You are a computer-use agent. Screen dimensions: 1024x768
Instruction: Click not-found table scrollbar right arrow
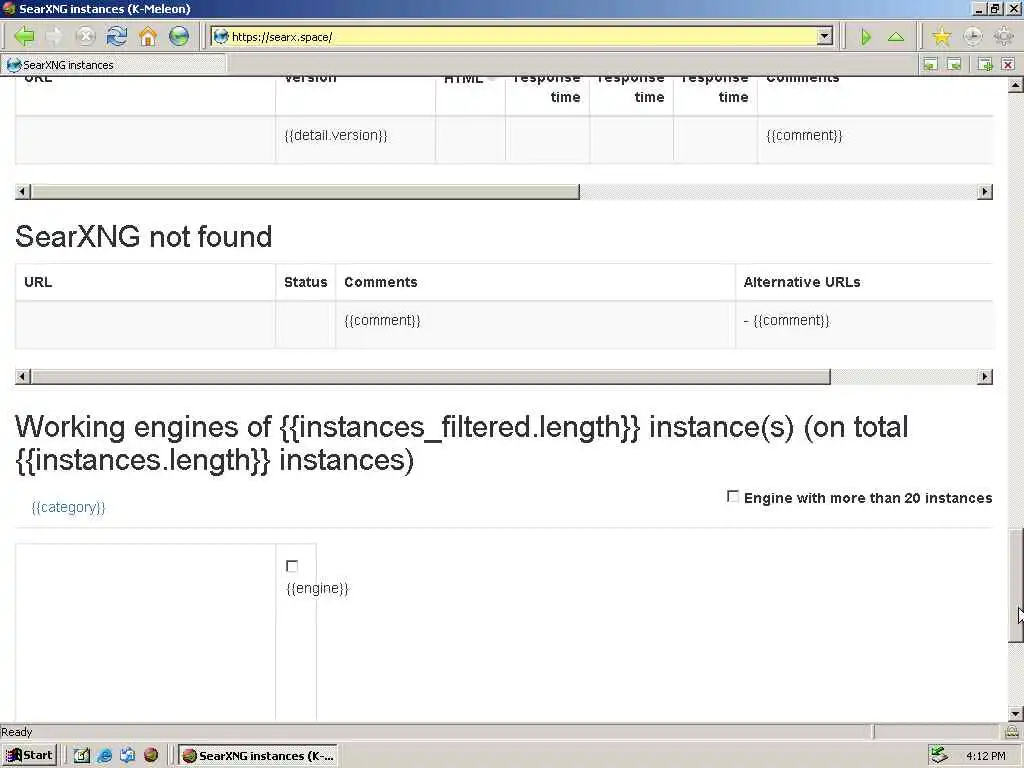pos(985,376)
